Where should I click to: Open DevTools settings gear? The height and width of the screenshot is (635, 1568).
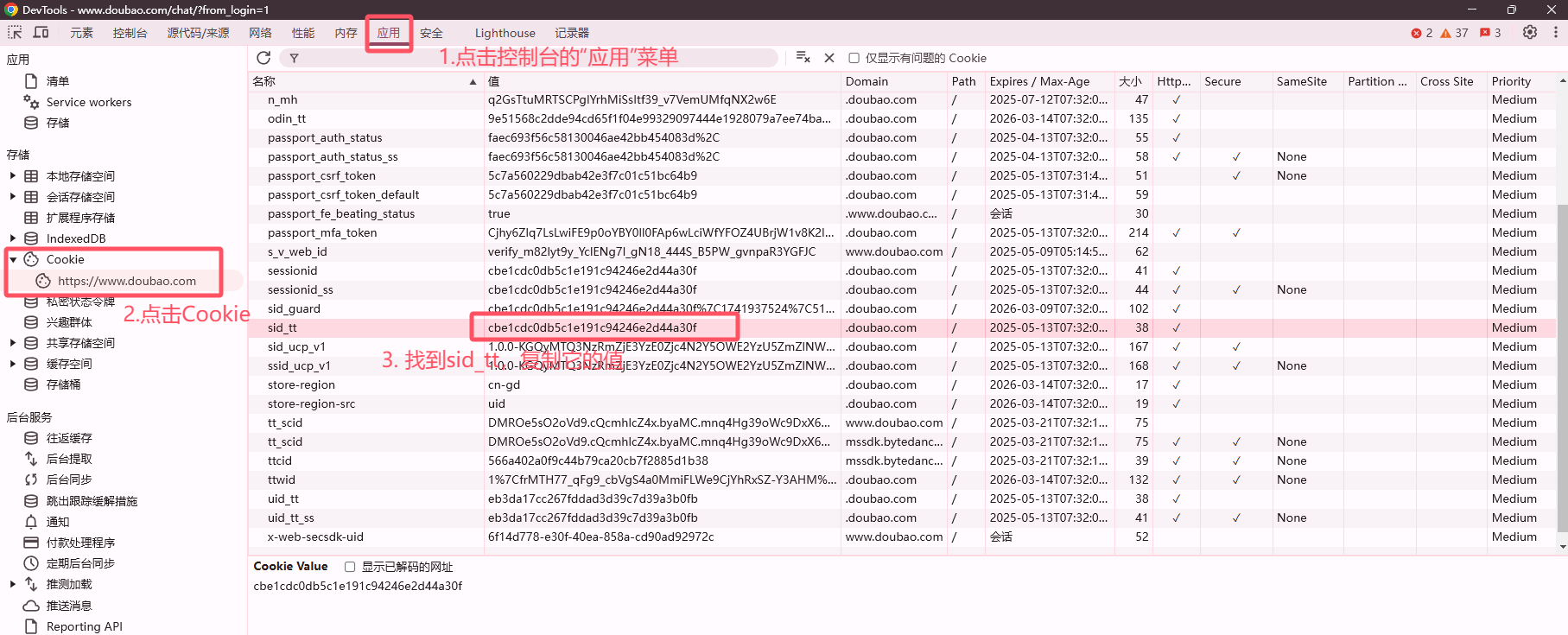1530,32
